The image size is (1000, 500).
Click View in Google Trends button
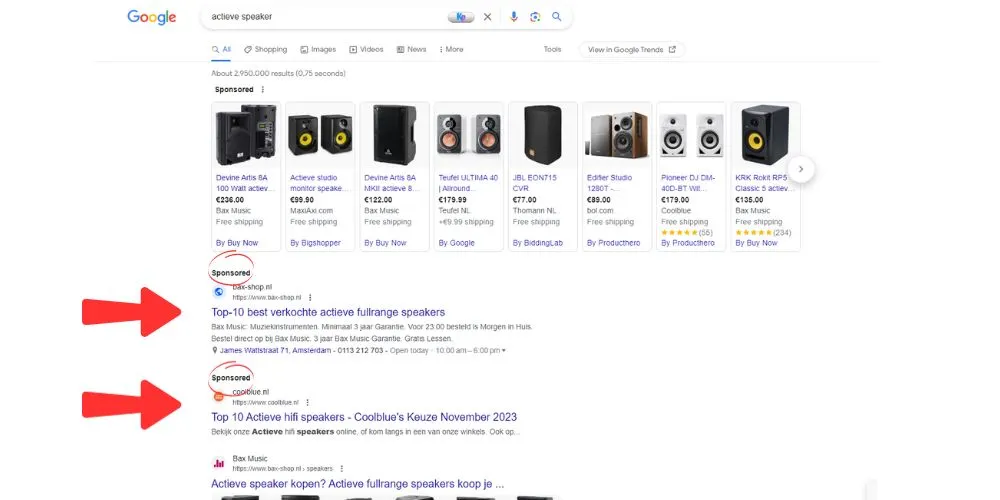click(631, 50)
